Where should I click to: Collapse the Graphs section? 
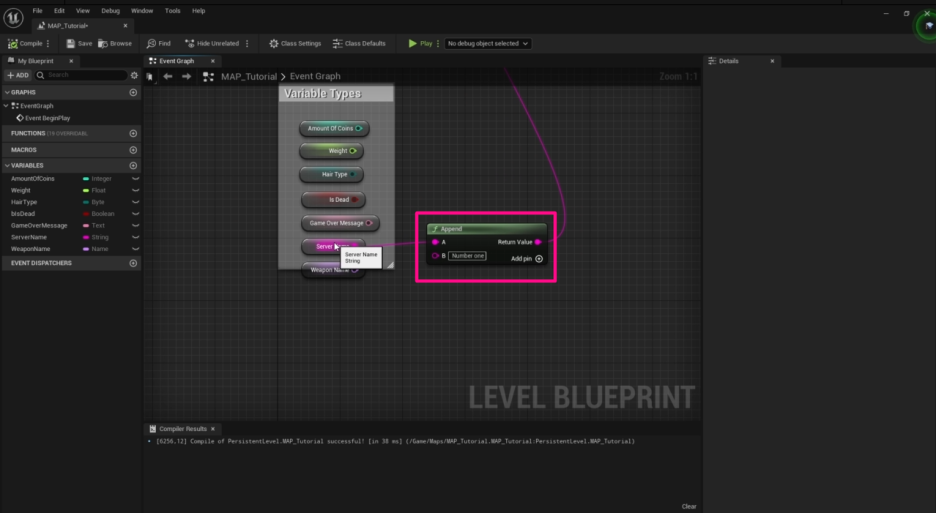(x=7, y=93)
